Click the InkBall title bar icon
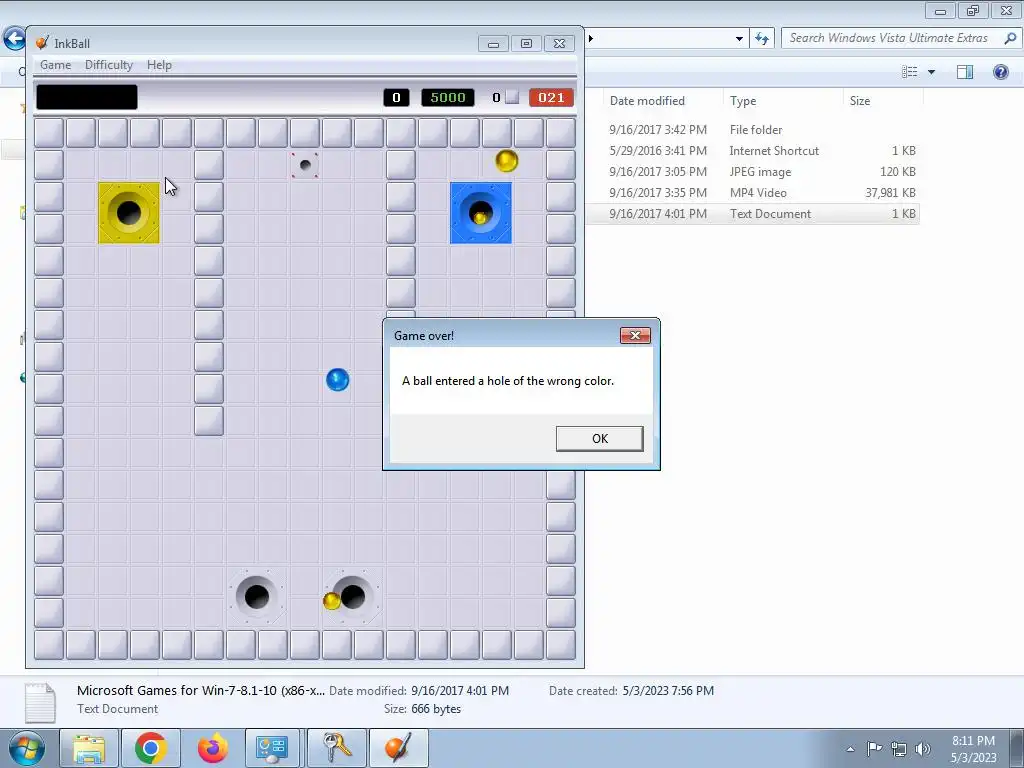Screen dimensions: 1024x768 tap(42, 43)
